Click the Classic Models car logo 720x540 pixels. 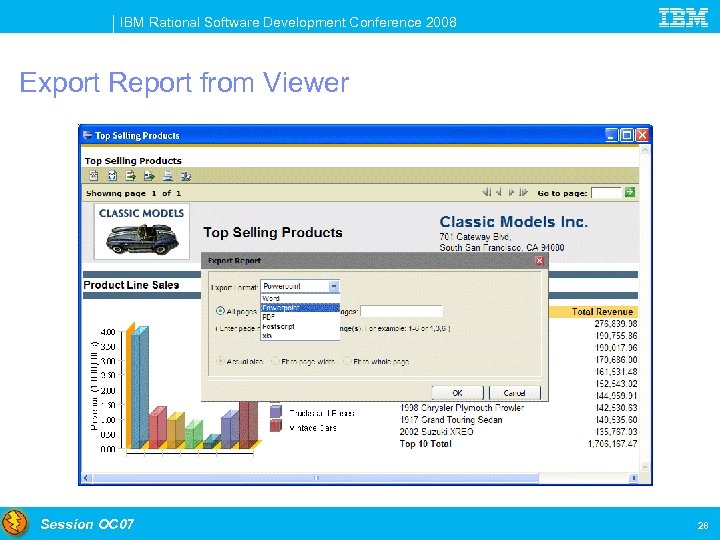(x=142, y=232)
